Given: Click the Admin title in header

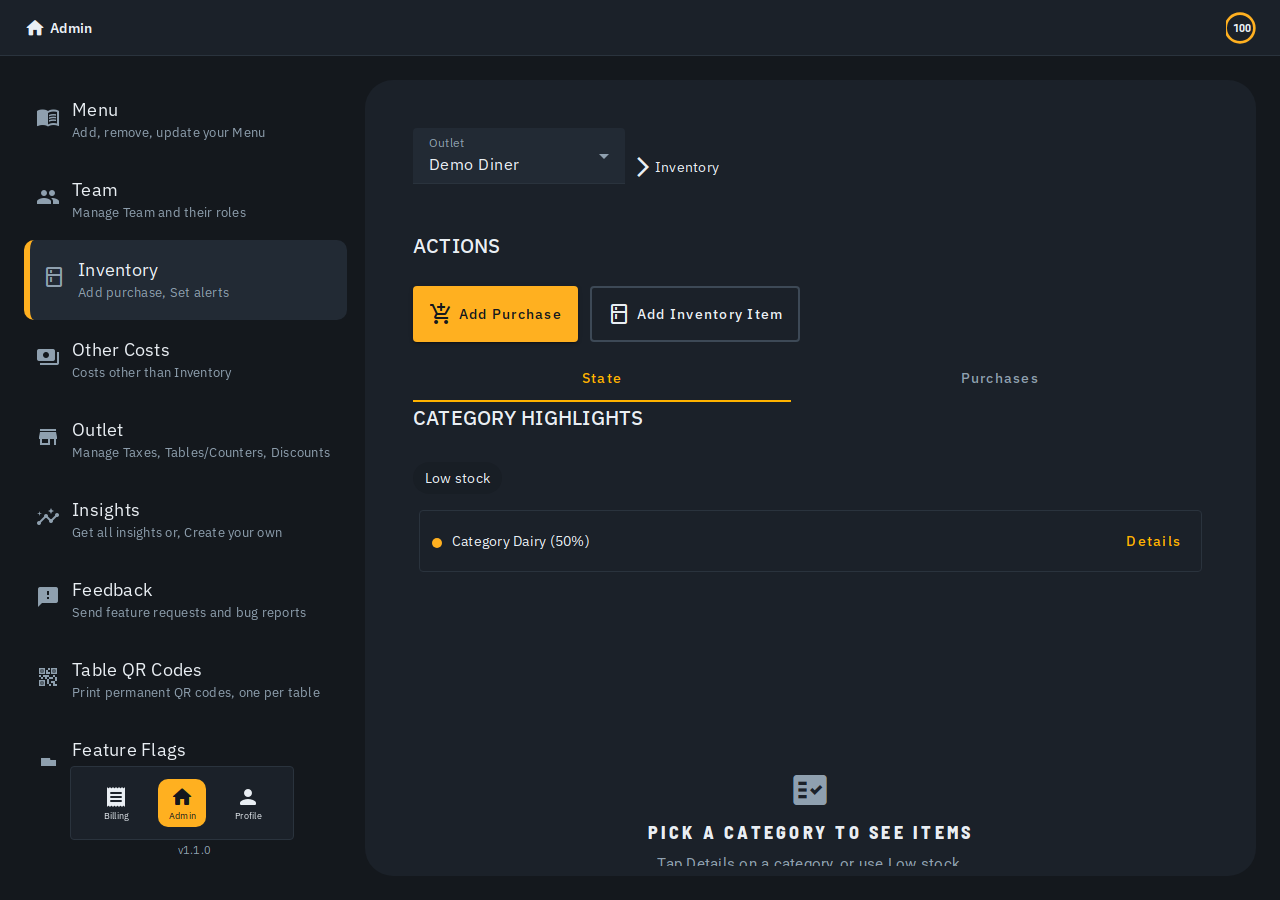Looking at the screenshot, I should click(x=71, y=28).
